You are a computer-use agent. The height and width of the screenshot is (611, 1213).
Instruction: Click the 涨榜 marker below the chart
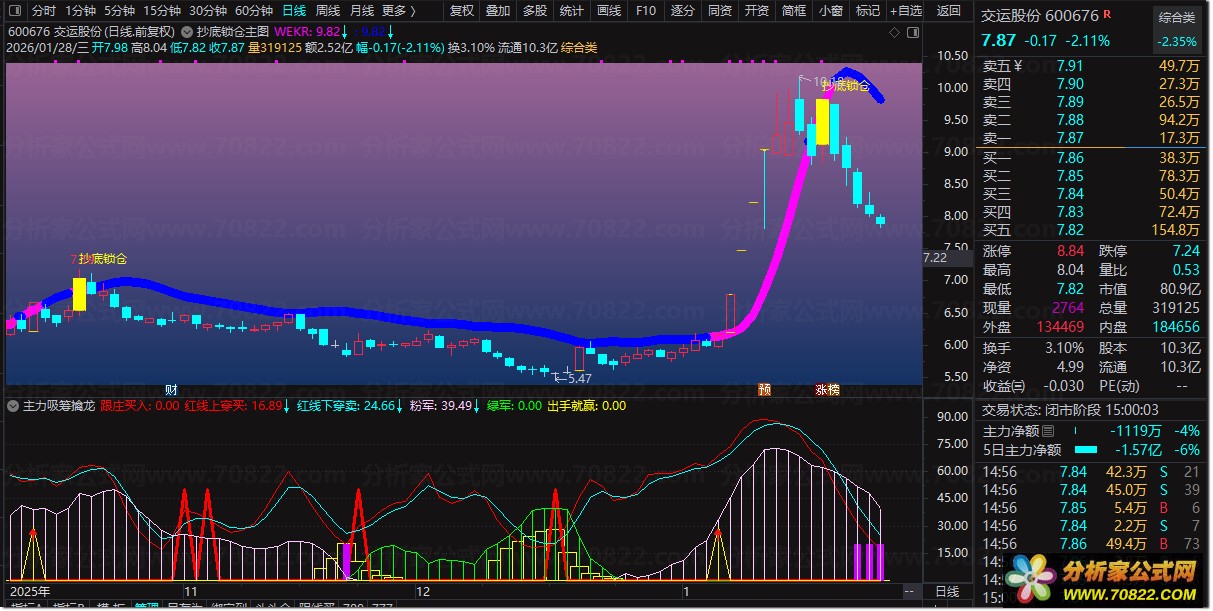click(826, 389)
